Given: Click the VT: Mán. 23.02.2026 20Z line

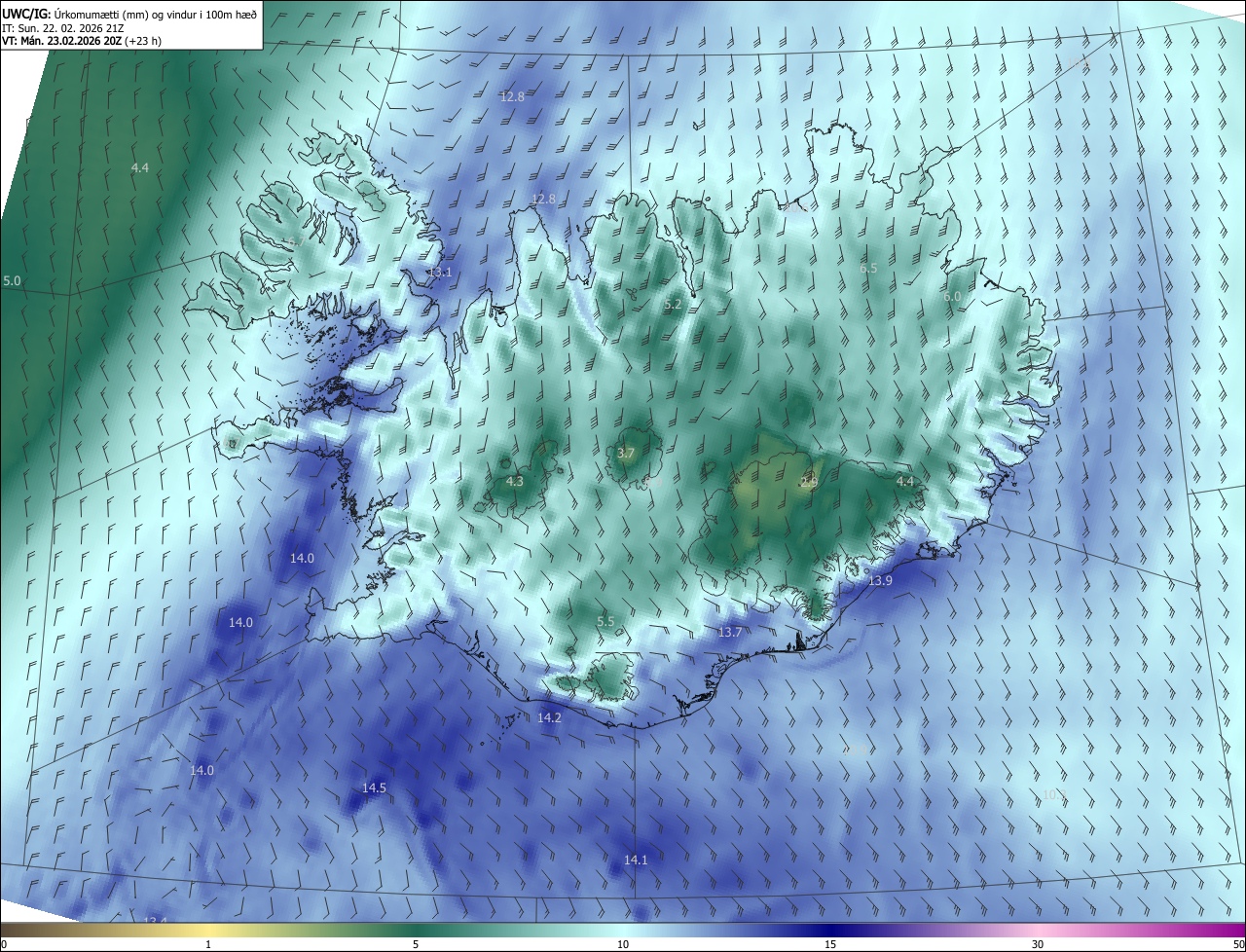Looking at the screenshot, I should 84,41.
